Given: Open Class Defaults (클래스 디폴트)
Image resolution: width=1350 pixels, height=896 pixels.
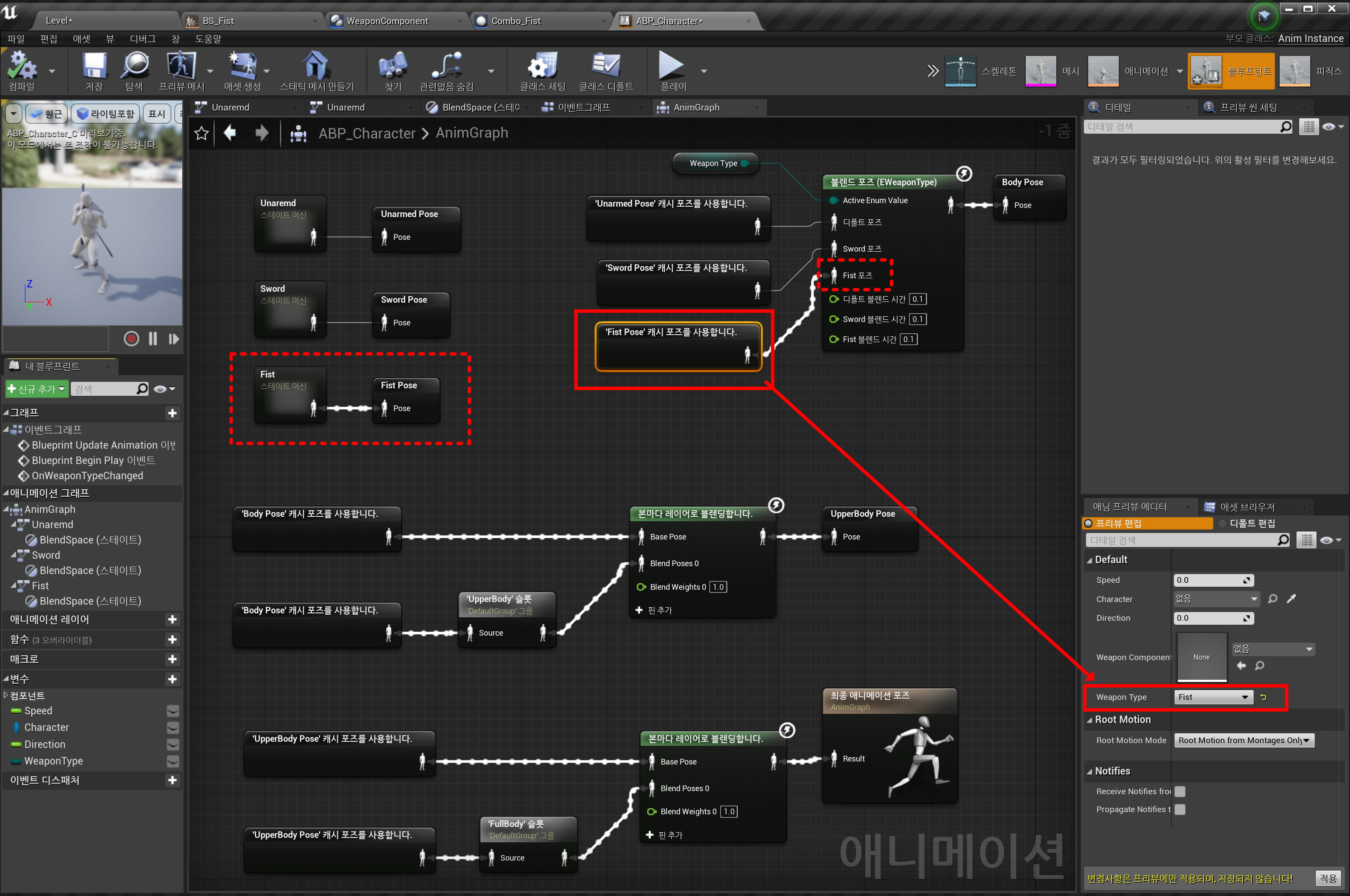Looking at the screenshot, I should (606, 71).
